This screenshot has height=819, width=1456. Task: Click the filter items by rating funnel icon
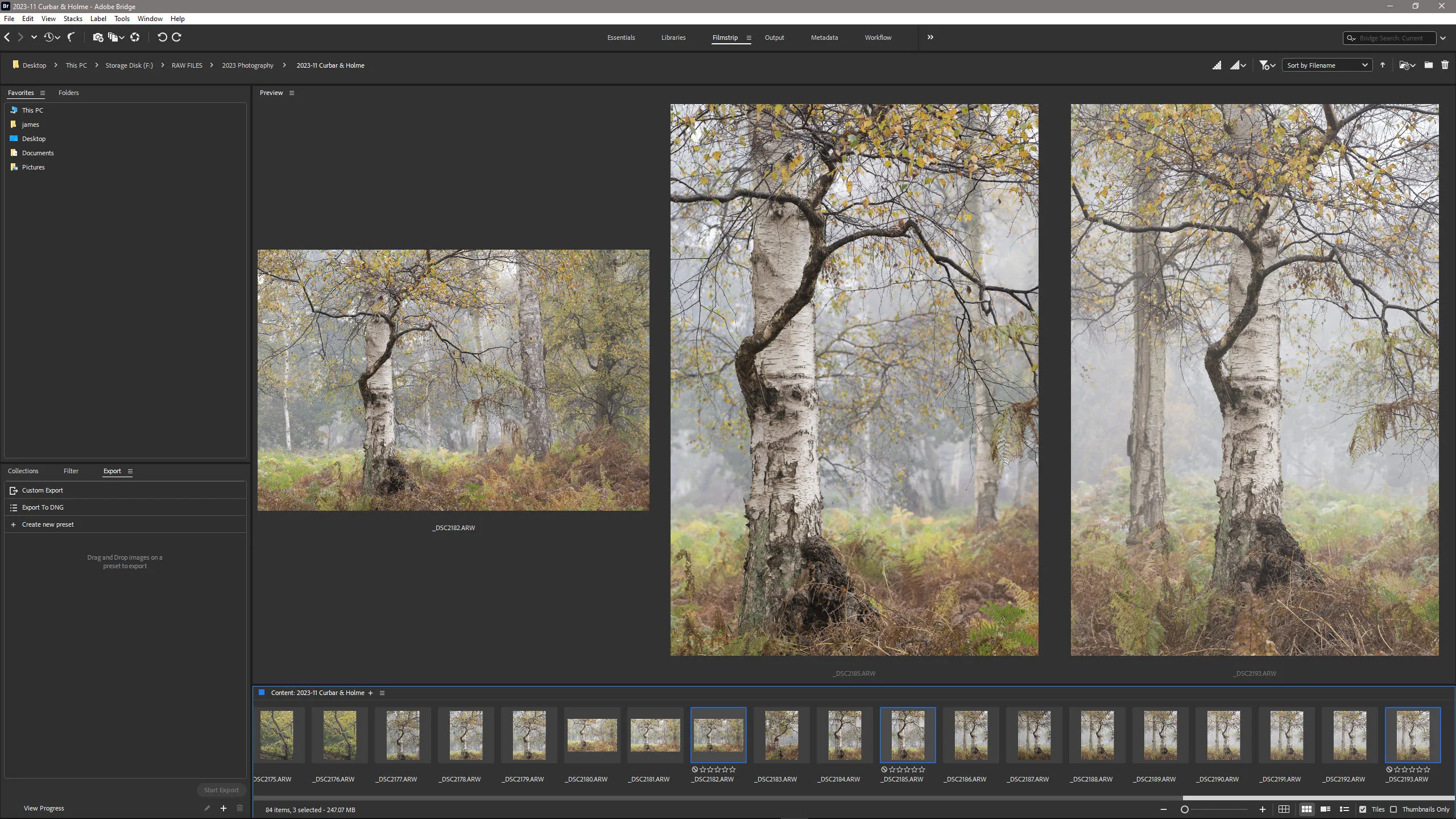point(1264,65)
